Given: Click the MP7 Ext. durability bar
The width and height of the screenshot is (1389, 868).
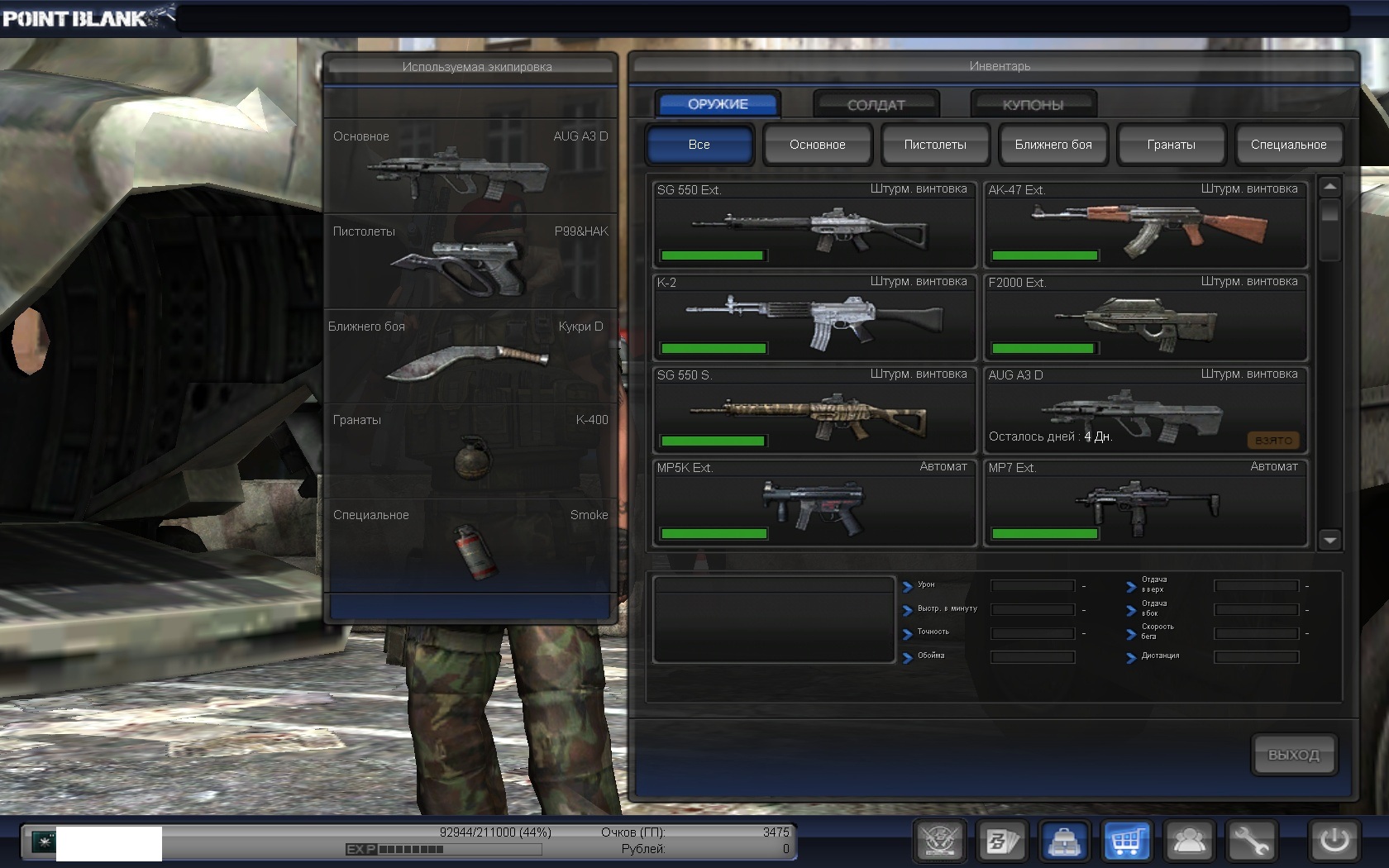Looking at the screenshot, I should pyautogui.click(x=1045, y=533).
